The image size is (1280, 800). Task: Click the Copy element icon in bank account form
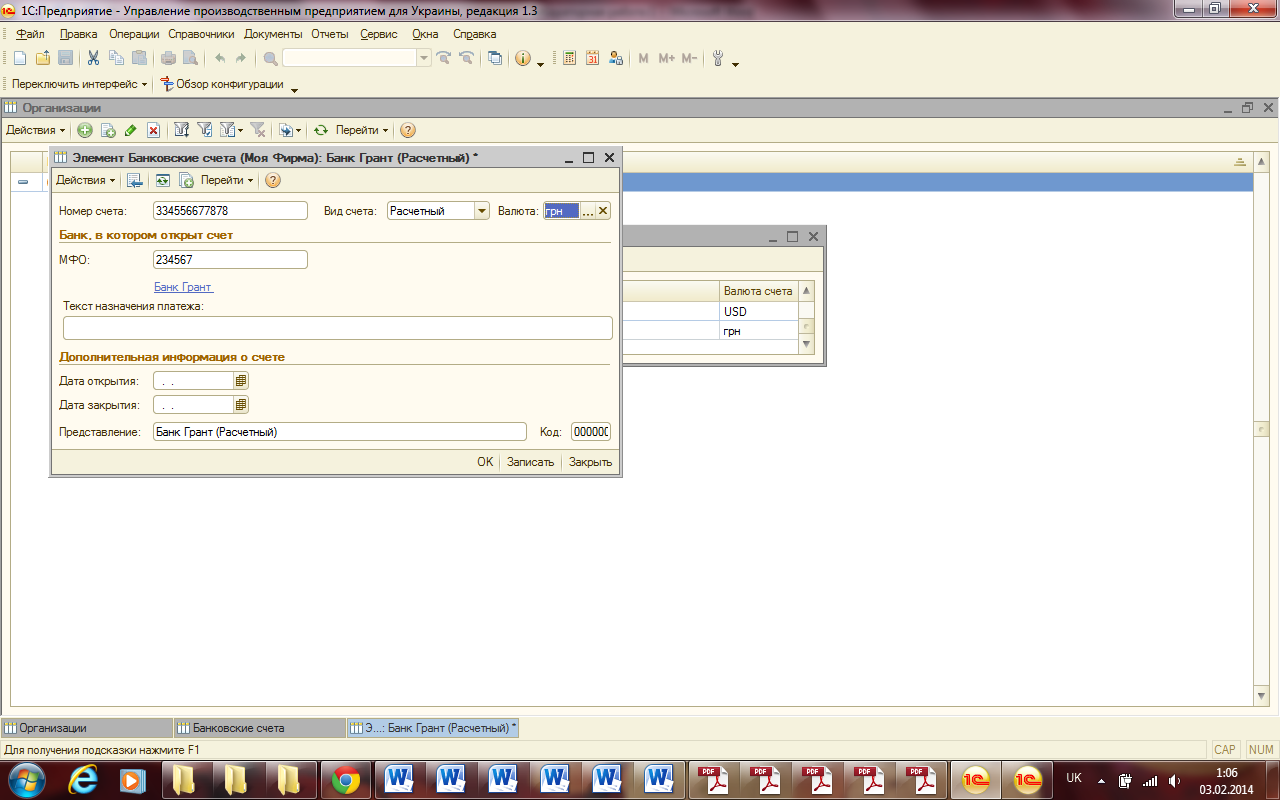coord(186,180)
